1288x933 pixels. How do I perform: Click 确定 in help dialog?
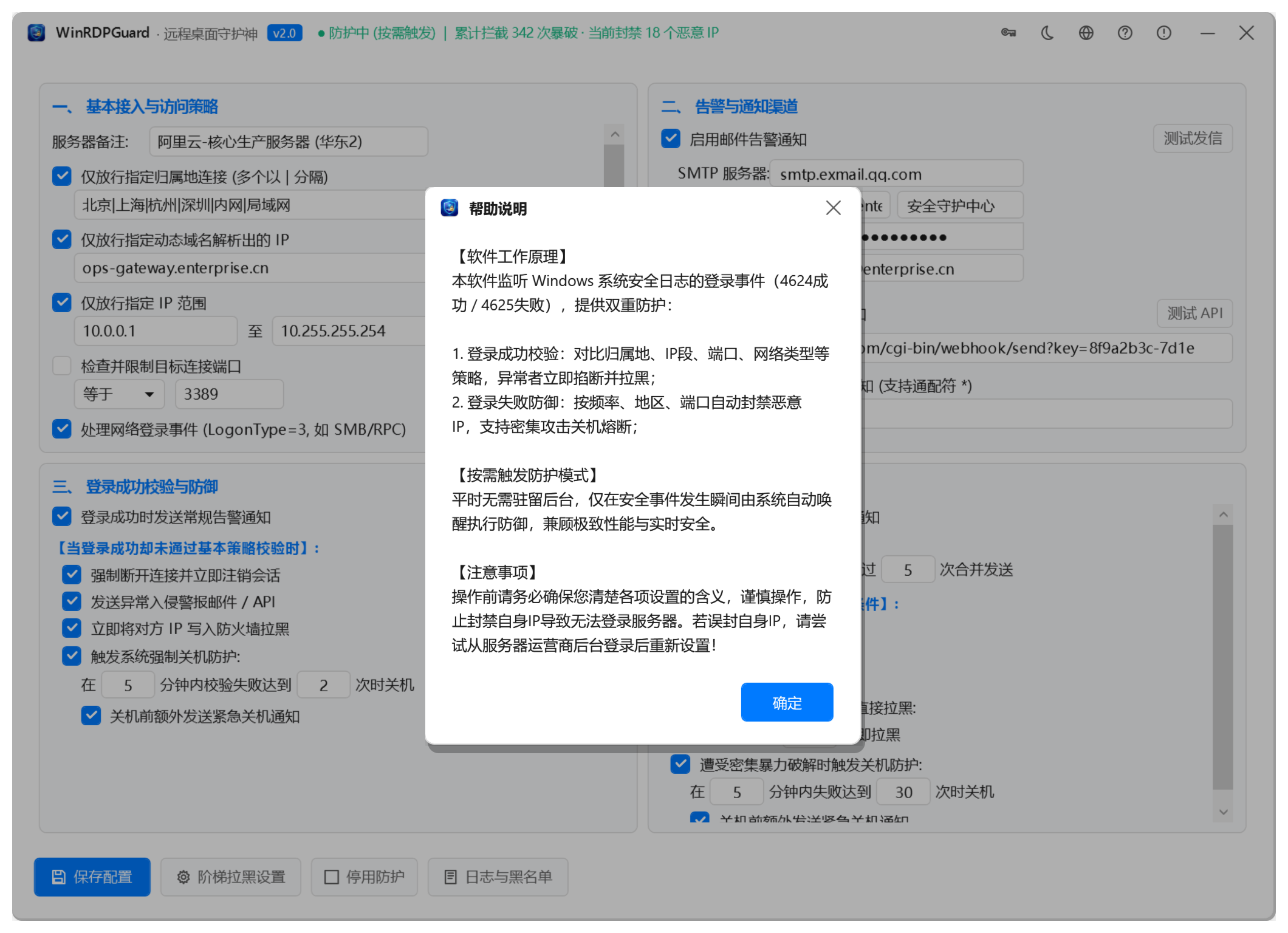tap(787, 702)
